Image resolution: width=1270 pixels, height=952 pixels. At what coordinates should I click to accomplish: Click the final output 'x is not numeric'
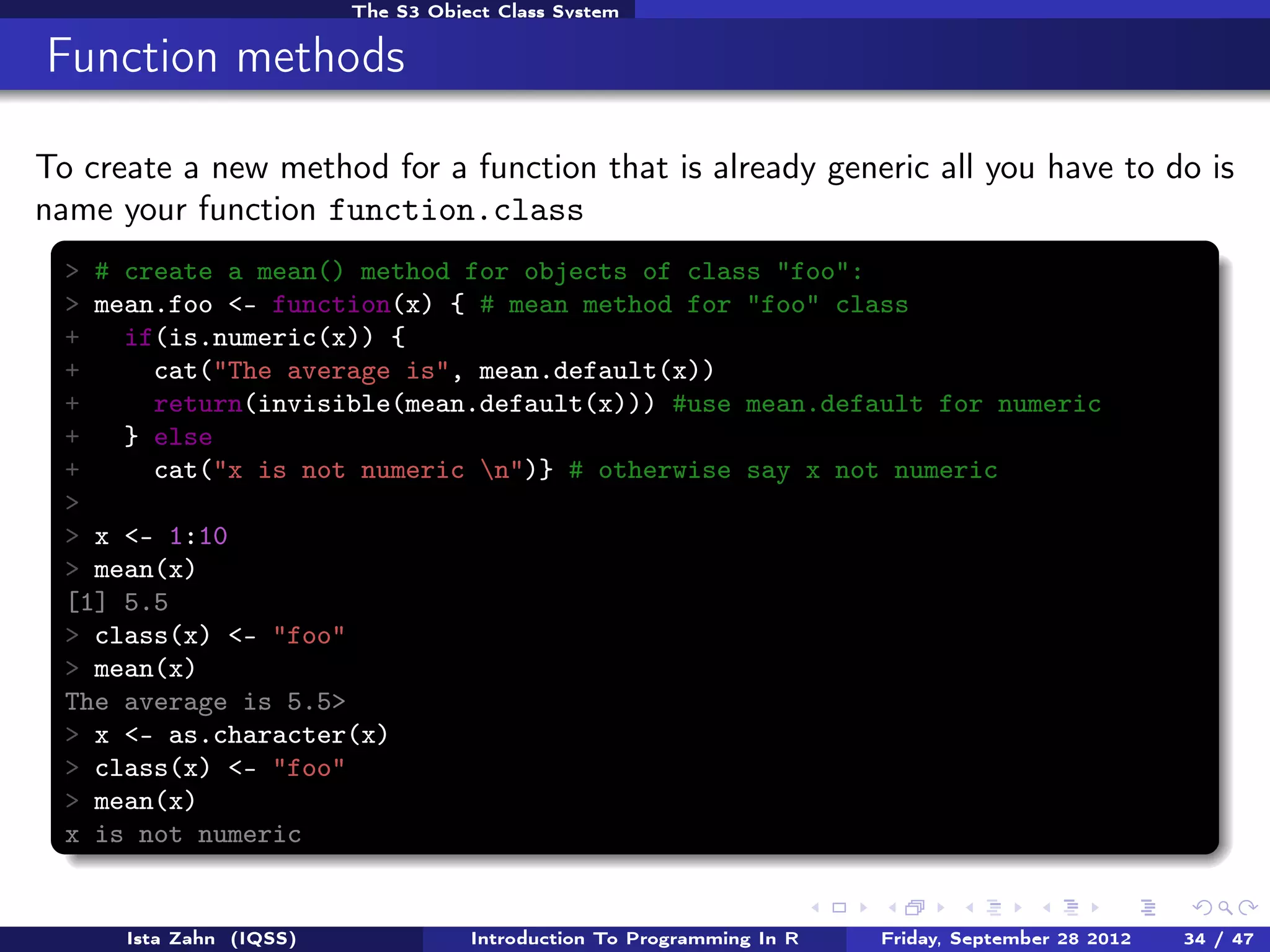[x=183, y=835]
